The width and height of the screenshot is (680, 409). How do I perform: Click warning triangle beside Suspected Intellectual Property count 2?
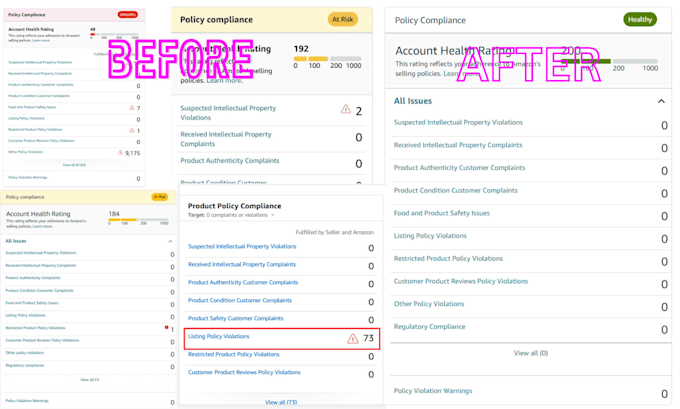click(x=346, y=109)
